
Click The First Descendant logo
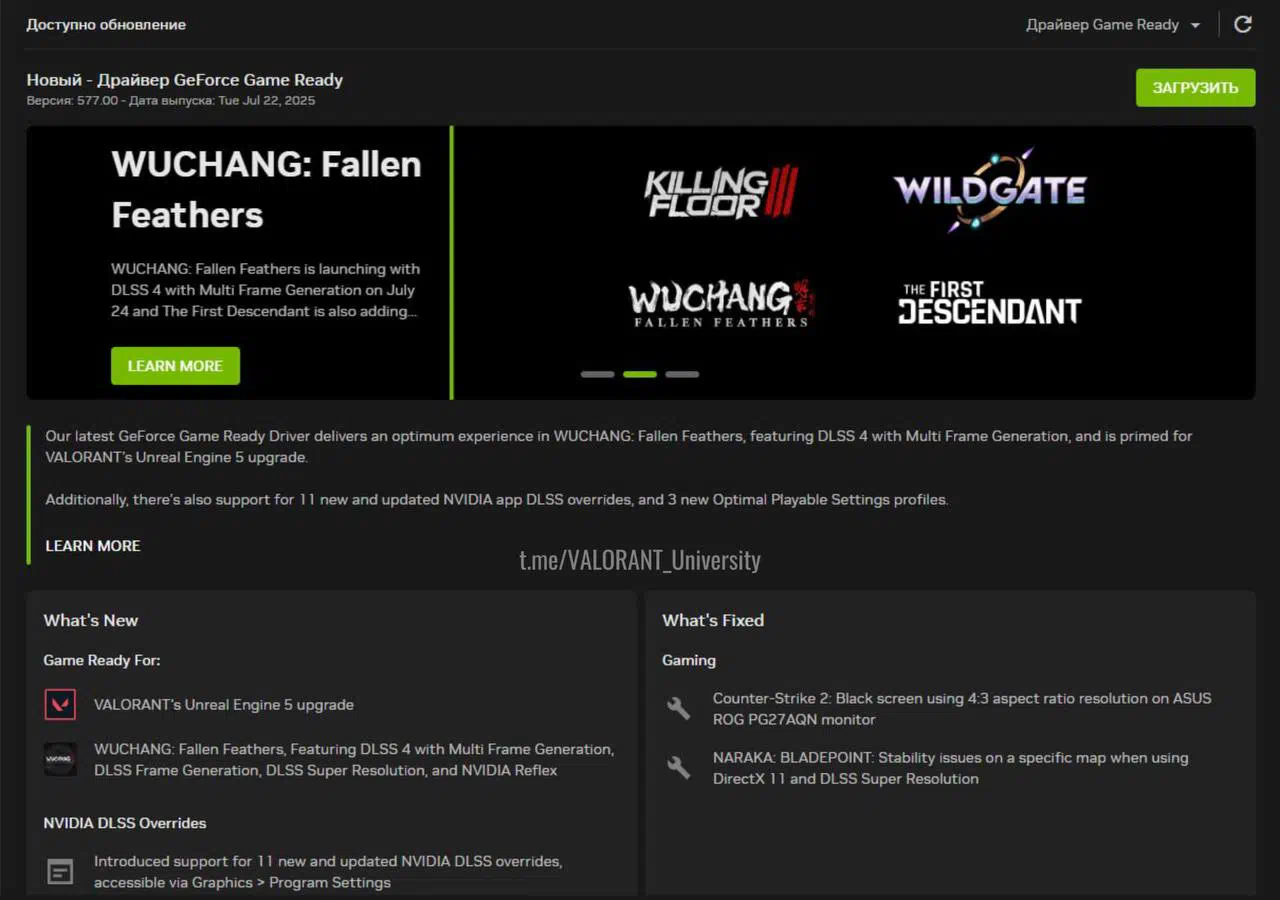(x=989, y=303)
